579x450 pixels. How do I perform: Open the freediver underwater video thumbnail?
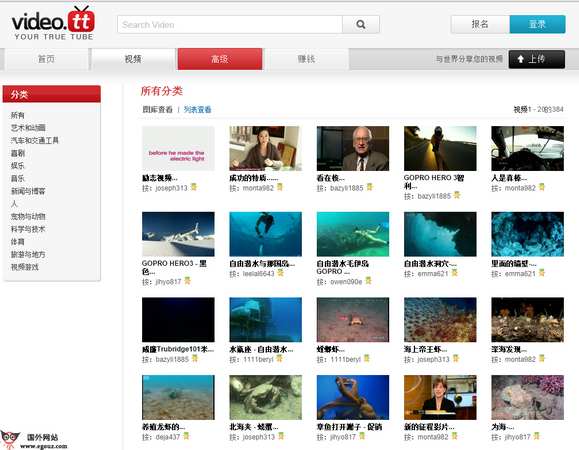click(265, 234)
